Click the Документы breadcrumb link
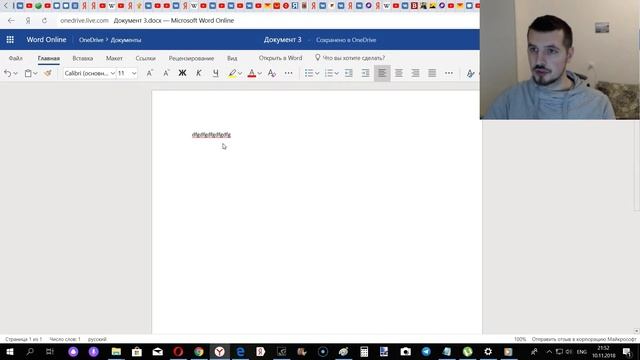This screenshot has height=360, width=640. point(126,40)
